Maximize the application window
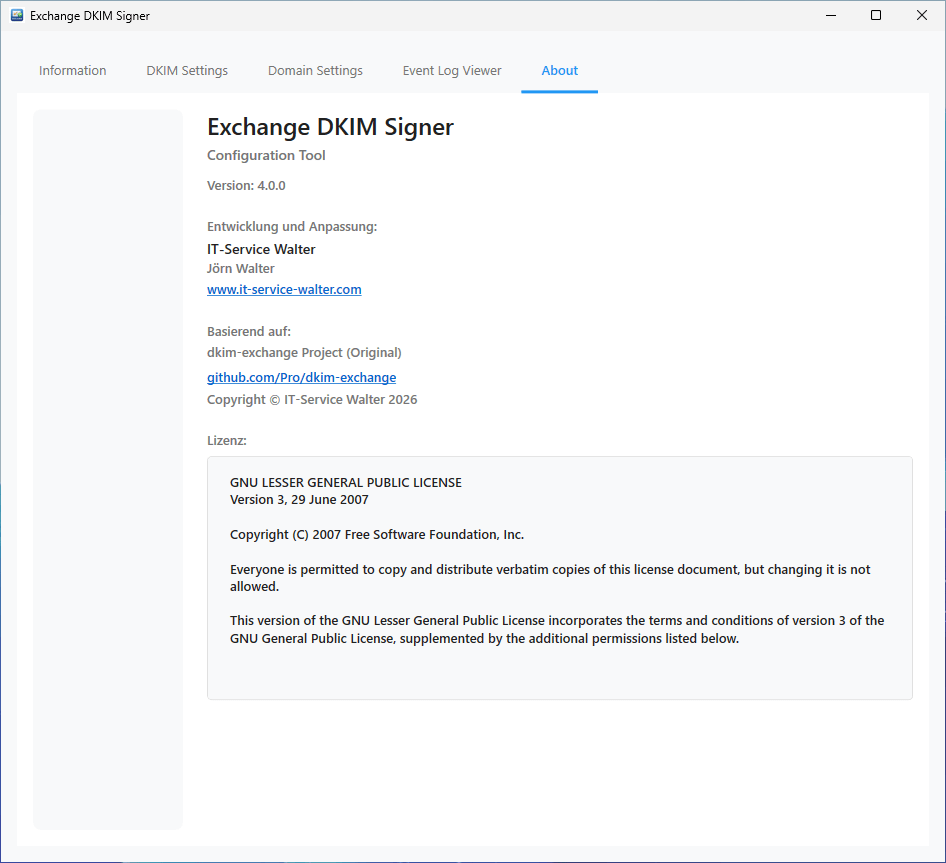 [876, 16]
